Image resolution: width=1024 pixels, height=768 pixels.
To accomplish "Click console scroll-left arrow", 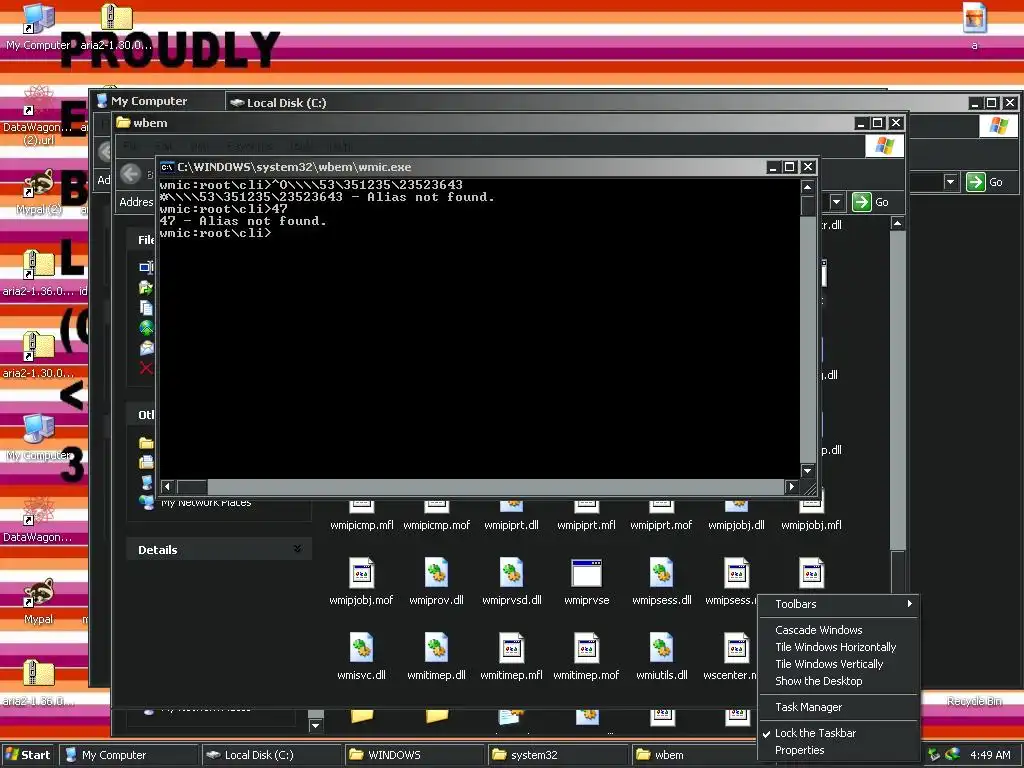I will click(167, 487).
